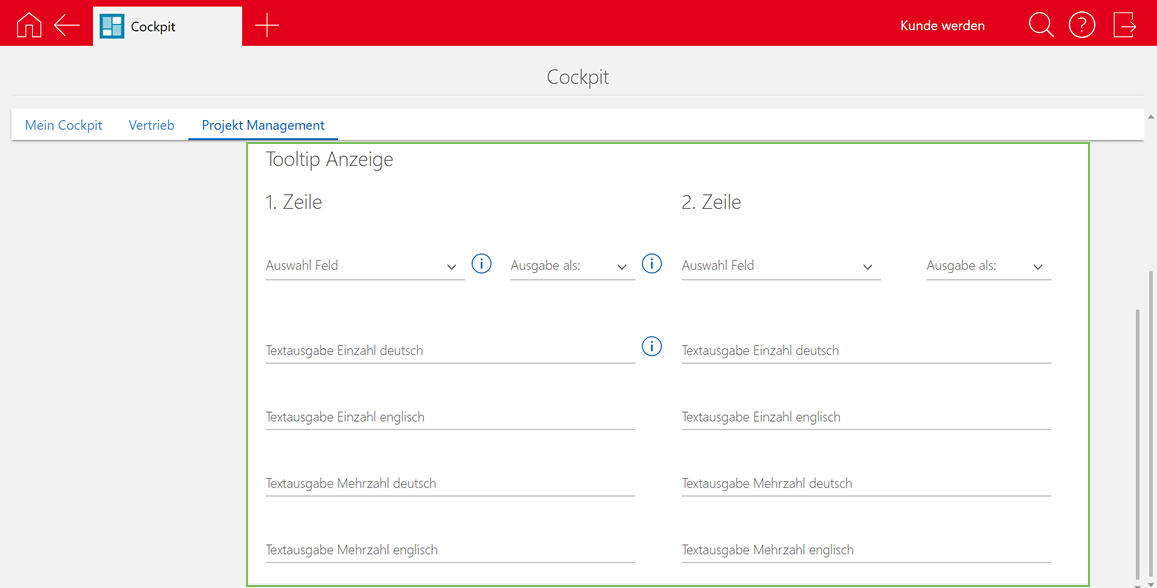This screenshot has width=1157, height=588.
Task: Open a new tab with the plus icon
Action: click(x=266, y=24)
